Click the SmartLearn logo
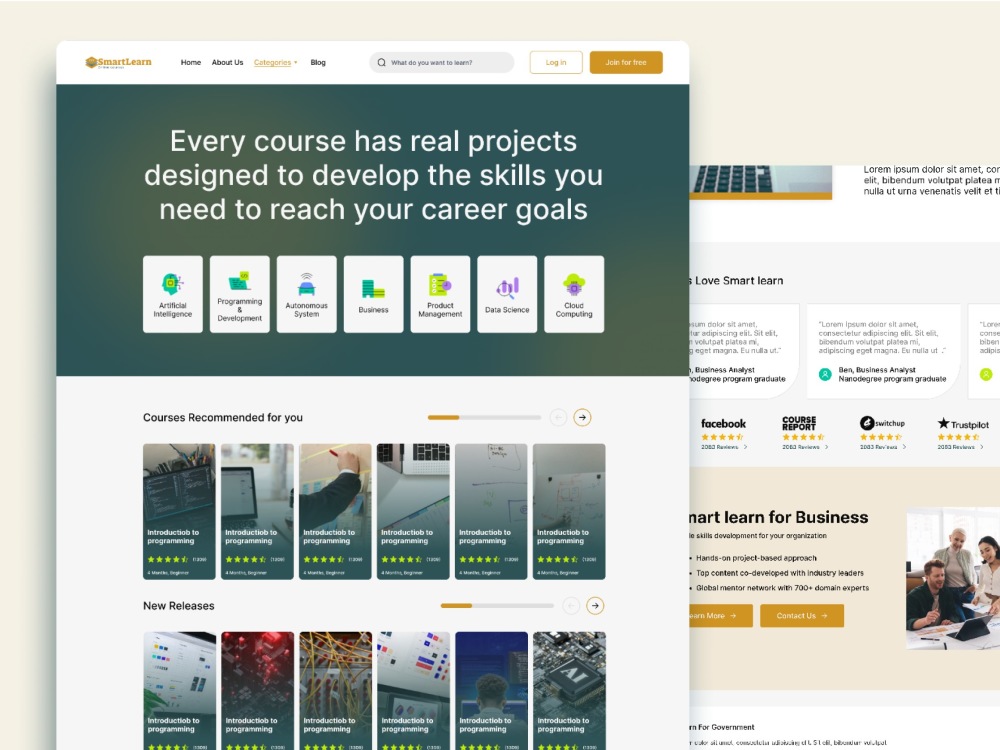This screenshot has height=750, width=1000. 119,62
